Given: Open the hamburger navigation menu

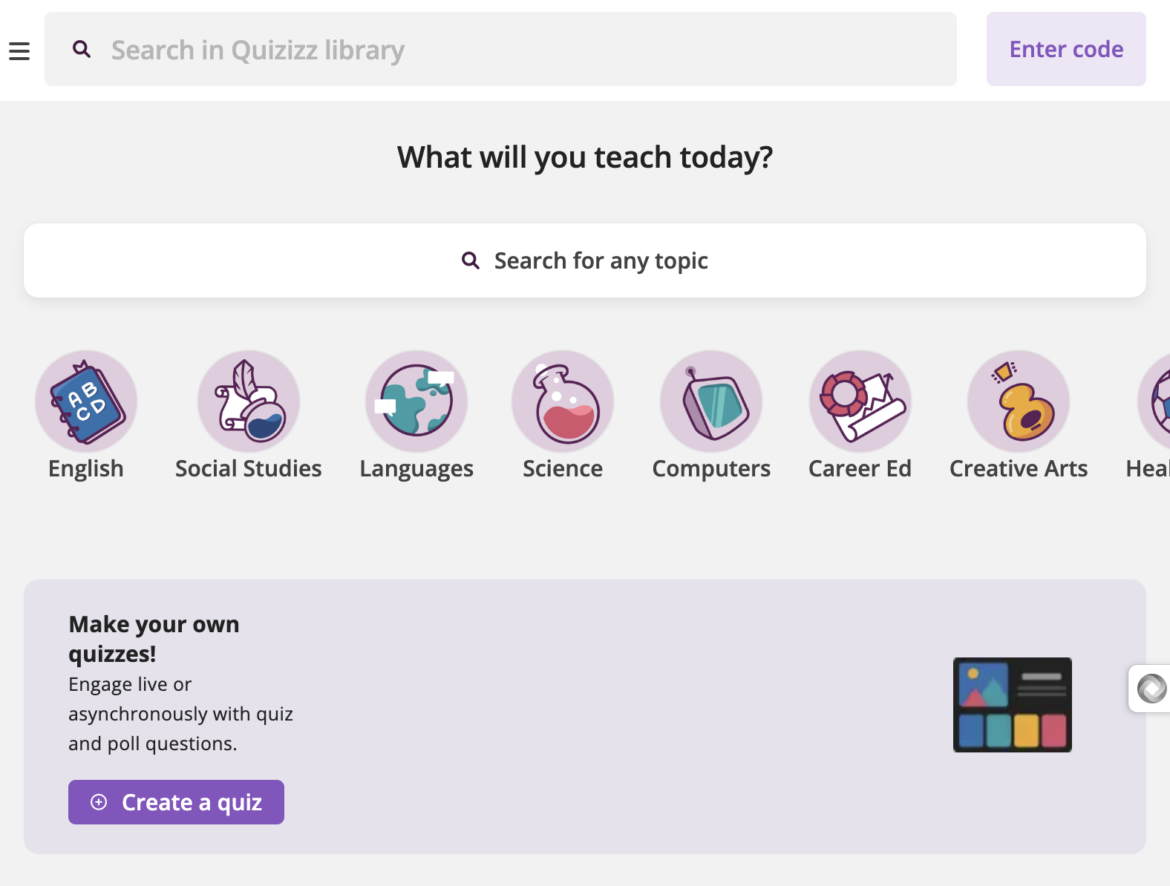Looking at the screenshot, I should tap(19, 50).
